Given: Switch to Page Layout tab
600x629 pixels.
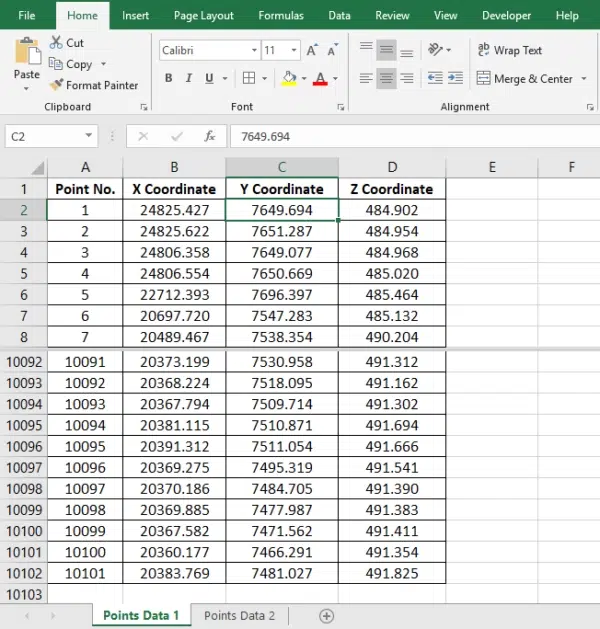Looking at the screenshot, I should coord(203,15).
